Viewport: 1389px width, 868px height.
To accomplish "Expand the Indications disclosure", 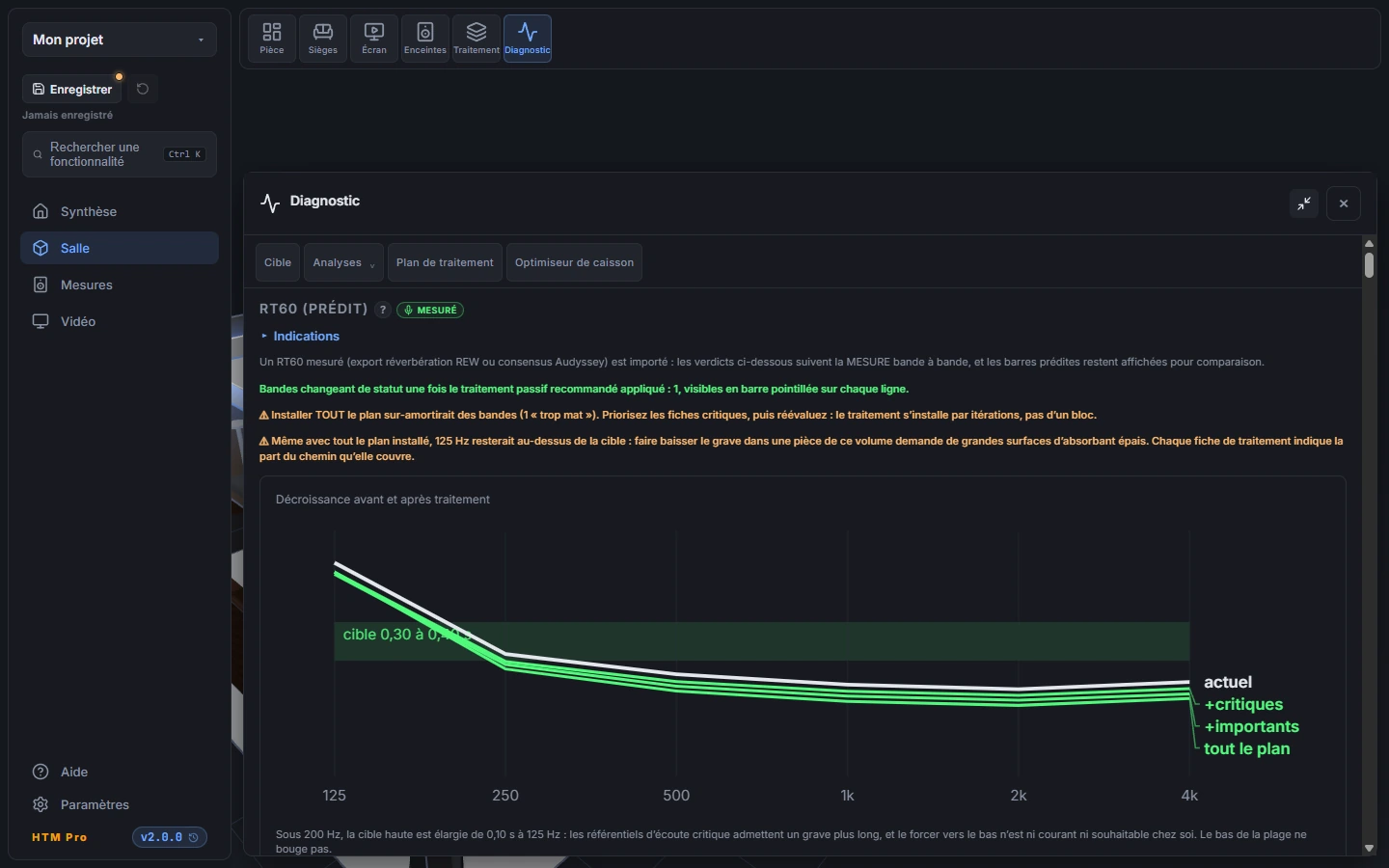I will (300, 336).
